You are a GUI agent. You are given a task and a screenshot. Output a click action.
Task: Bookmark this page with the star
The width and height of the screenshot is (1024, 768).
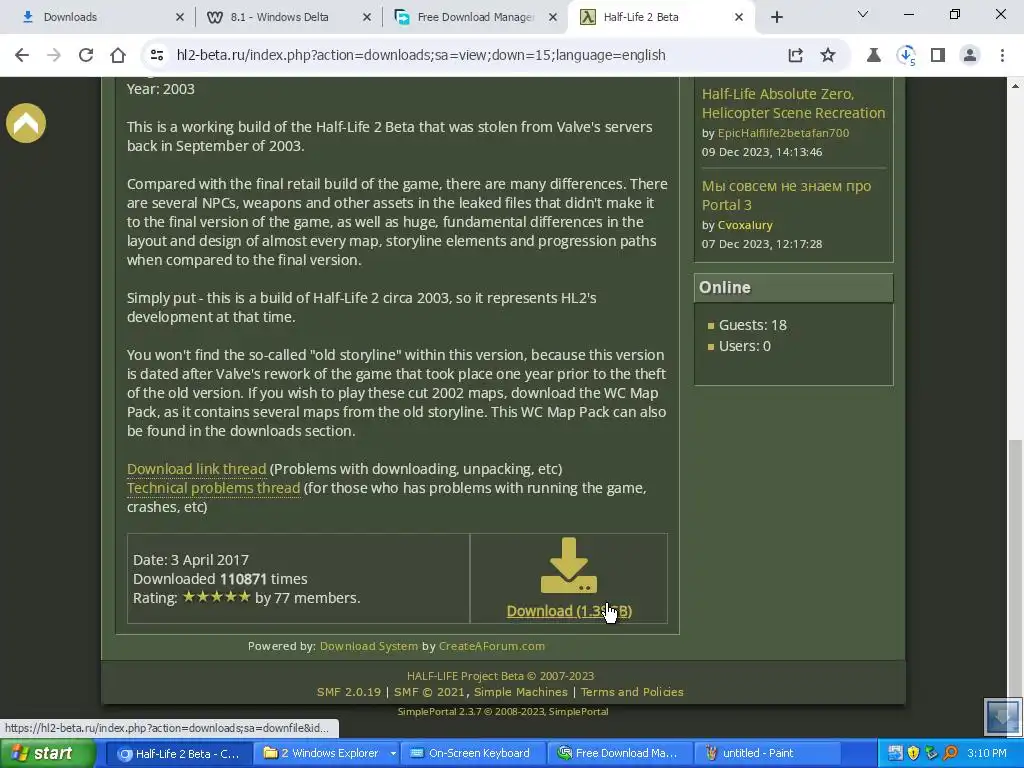pos(828,56)
